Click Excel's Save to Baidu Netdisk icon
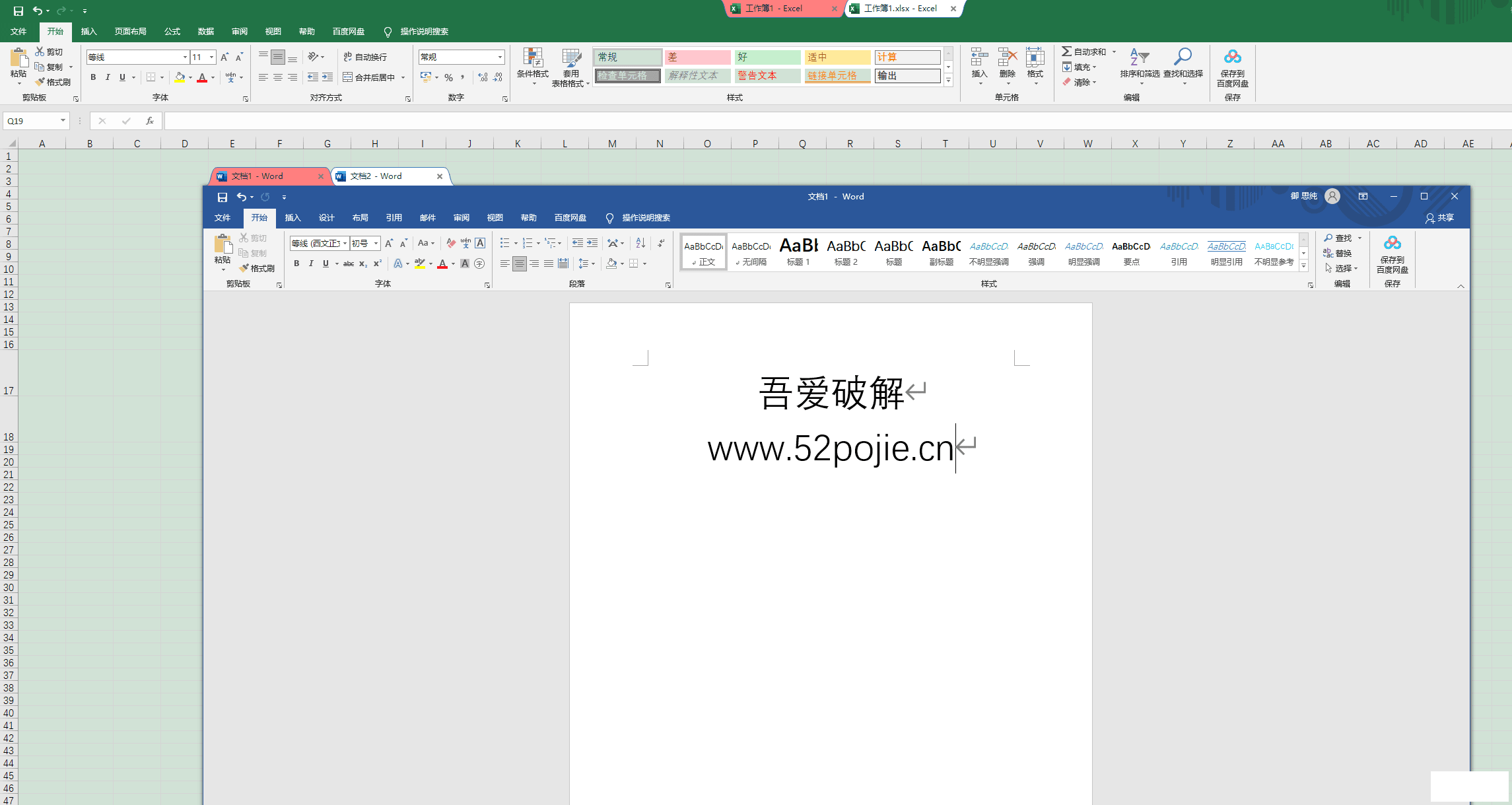Image resolution: width=1512 pixels, height=805 pixels. 1232,57
